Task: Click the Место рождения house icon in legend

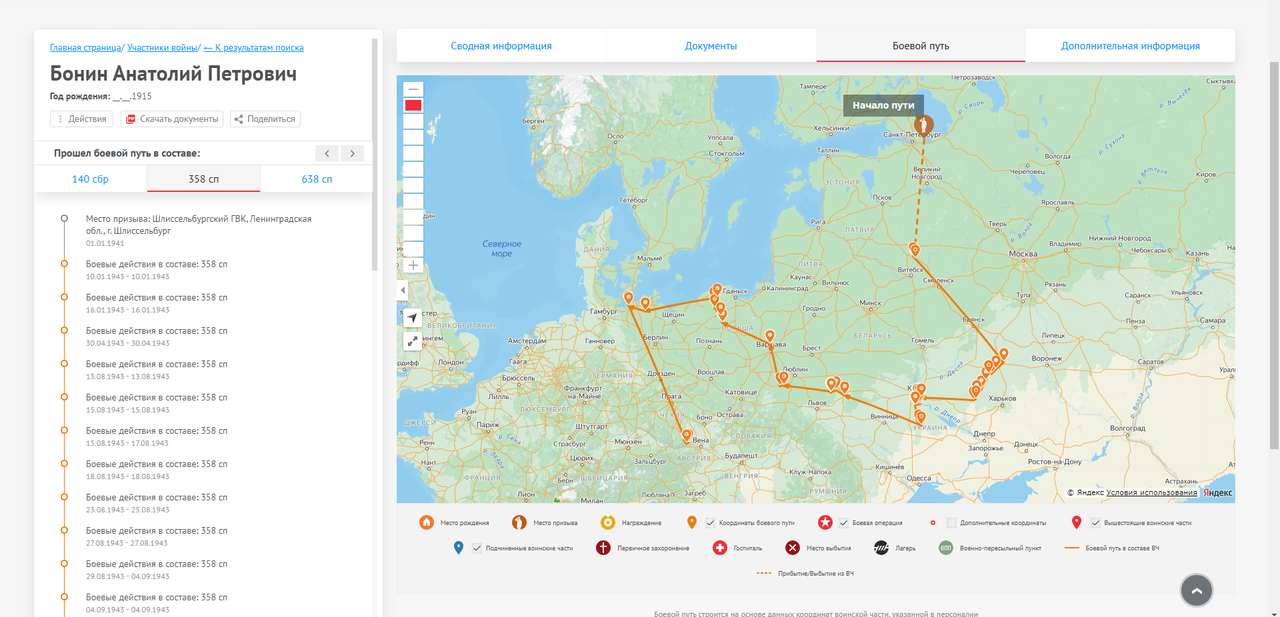Action: click(x=426, y=521)
